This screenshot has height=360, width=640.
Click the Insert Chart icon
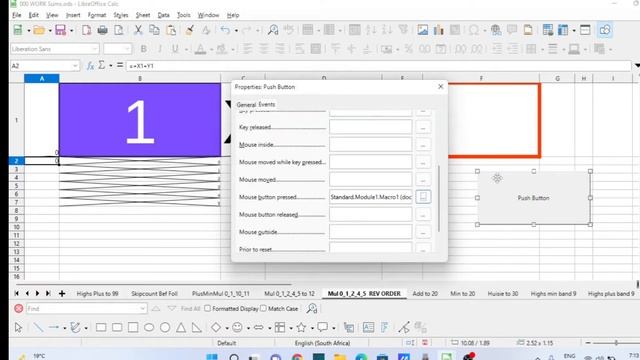439,30
